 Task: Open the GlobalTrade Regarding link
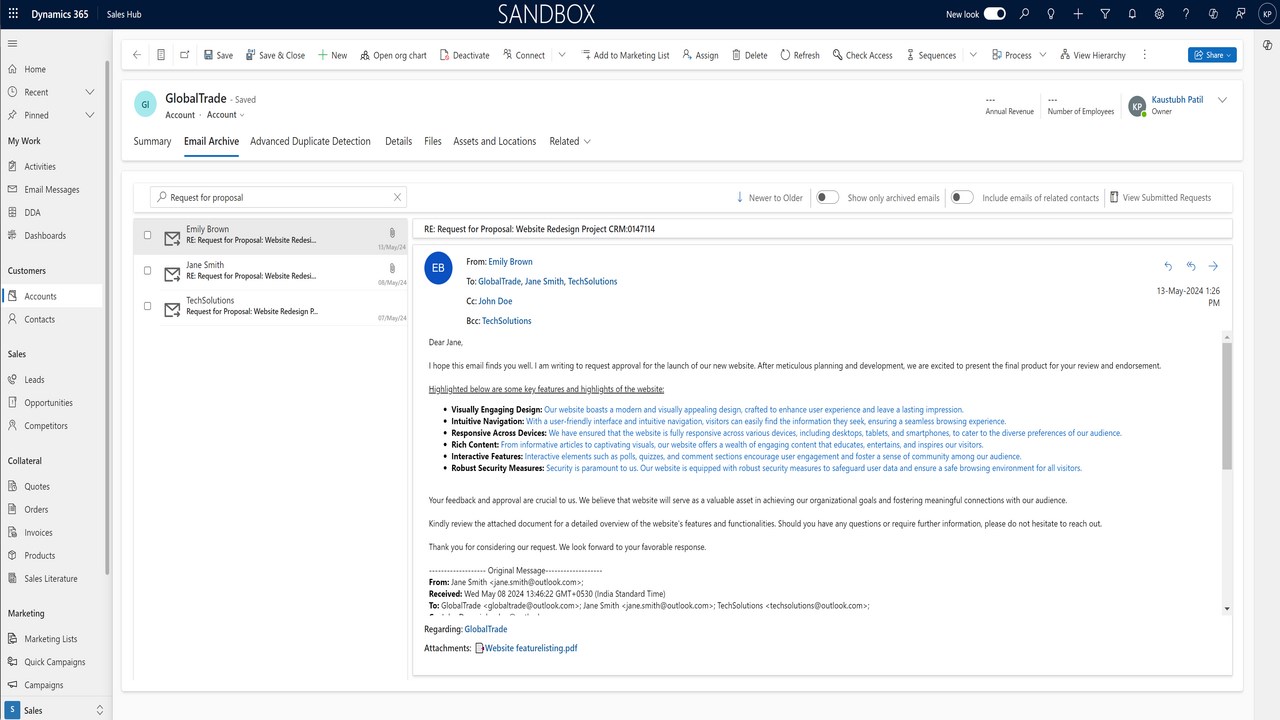485,629
